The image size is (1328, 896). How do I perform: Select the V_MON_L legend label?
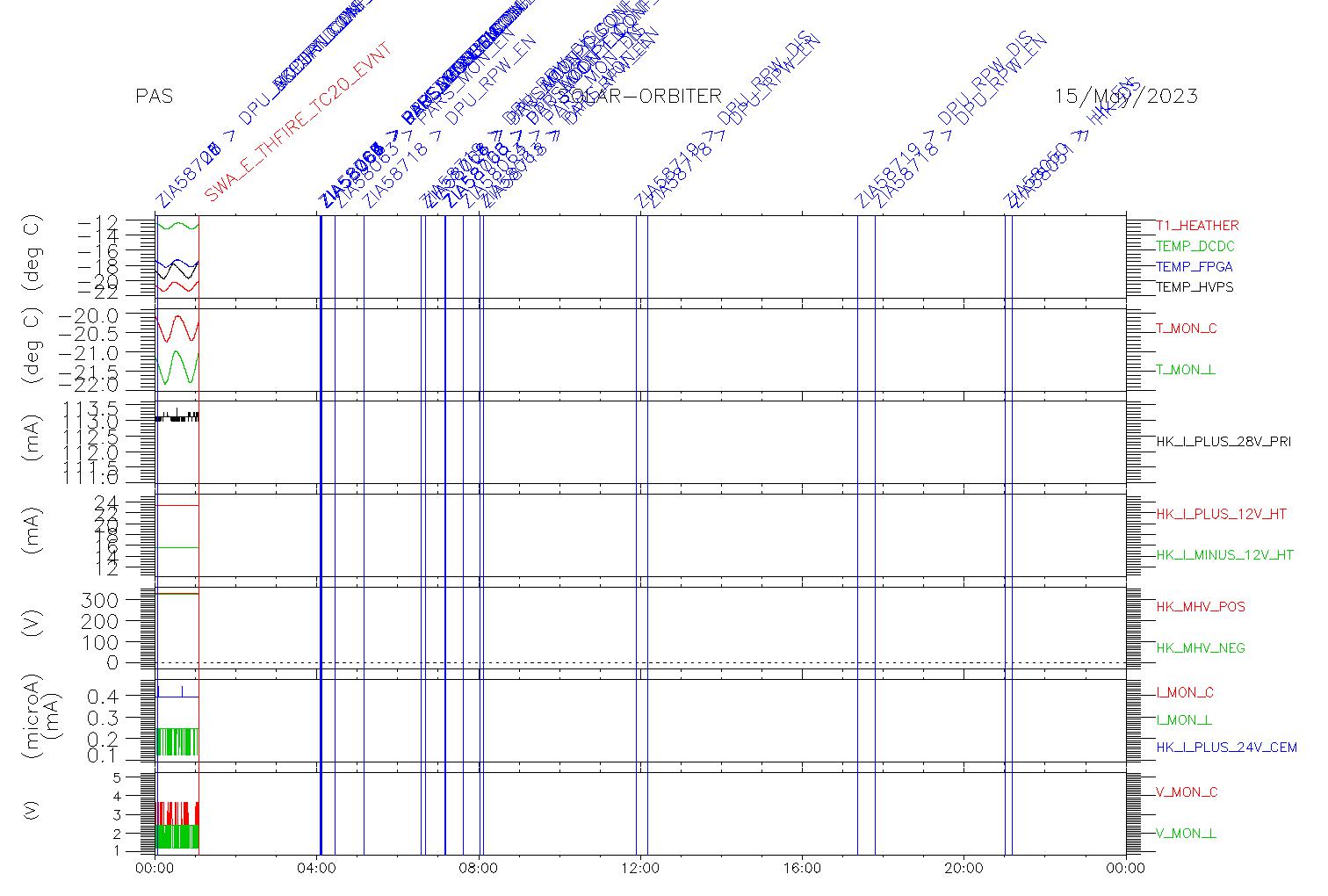pos(1186,834)
